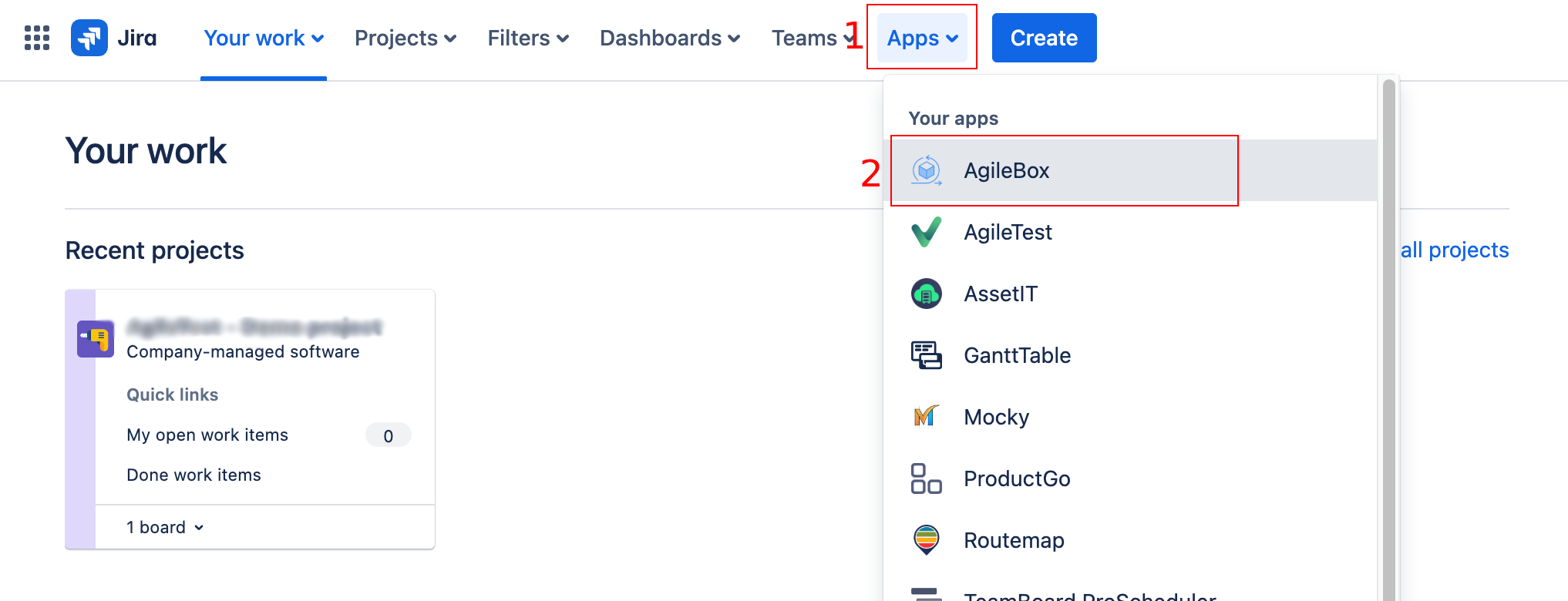Image resolution: width=1568 pixels, height=601 pixels.
Task: Click the Jira logo icon
Action: pos(89,38)
